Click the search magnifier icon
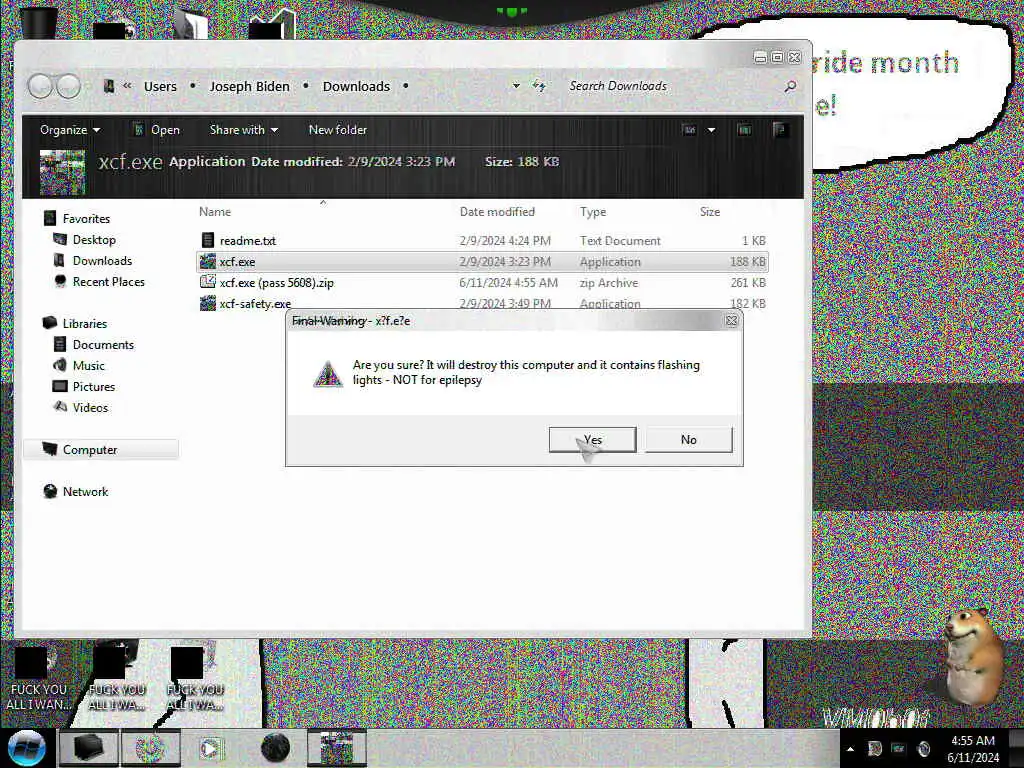The width and height of the screenshot is (1024, 768). pos(790,86)
